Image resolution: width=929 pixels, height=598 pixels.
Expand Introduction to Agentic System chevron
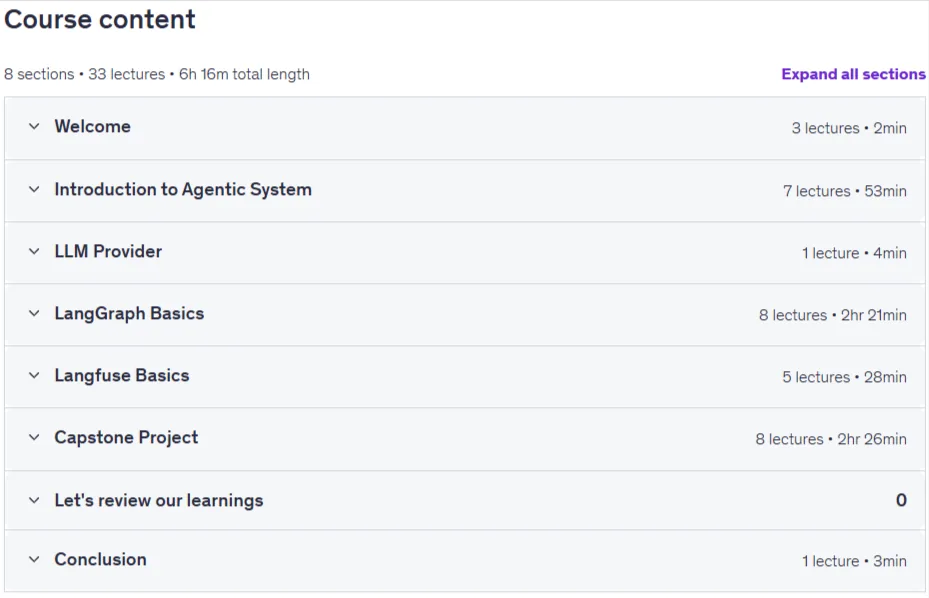[34, 189]
